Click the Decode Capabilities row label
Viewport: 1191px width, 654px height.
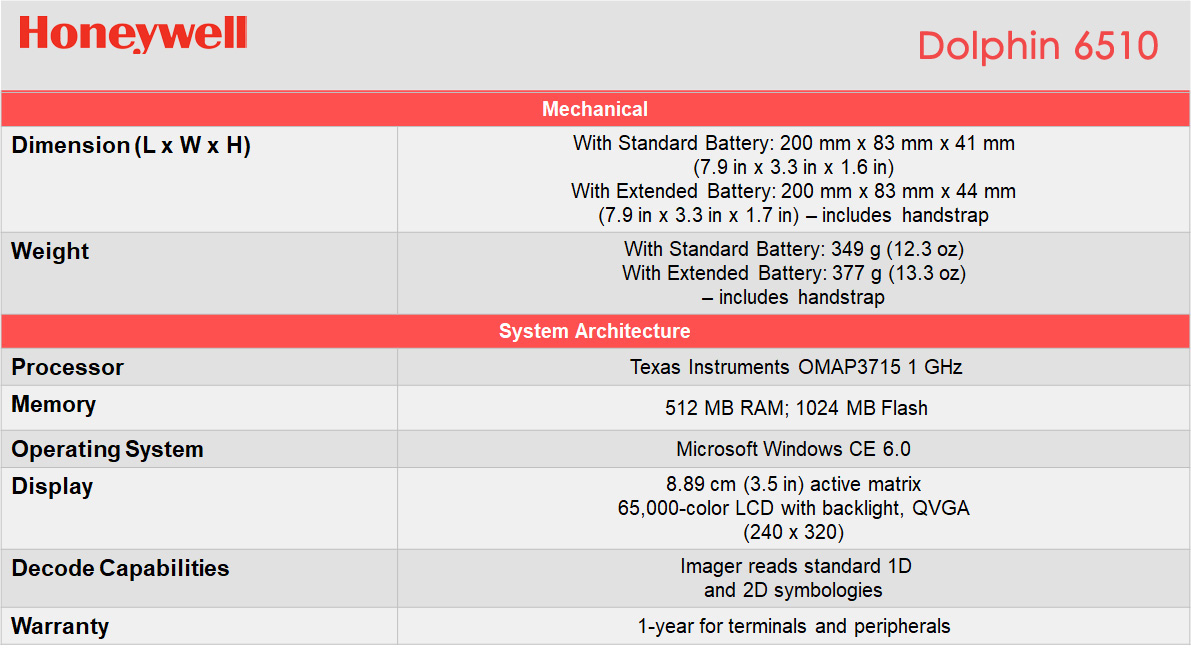(x=120, y=569)
